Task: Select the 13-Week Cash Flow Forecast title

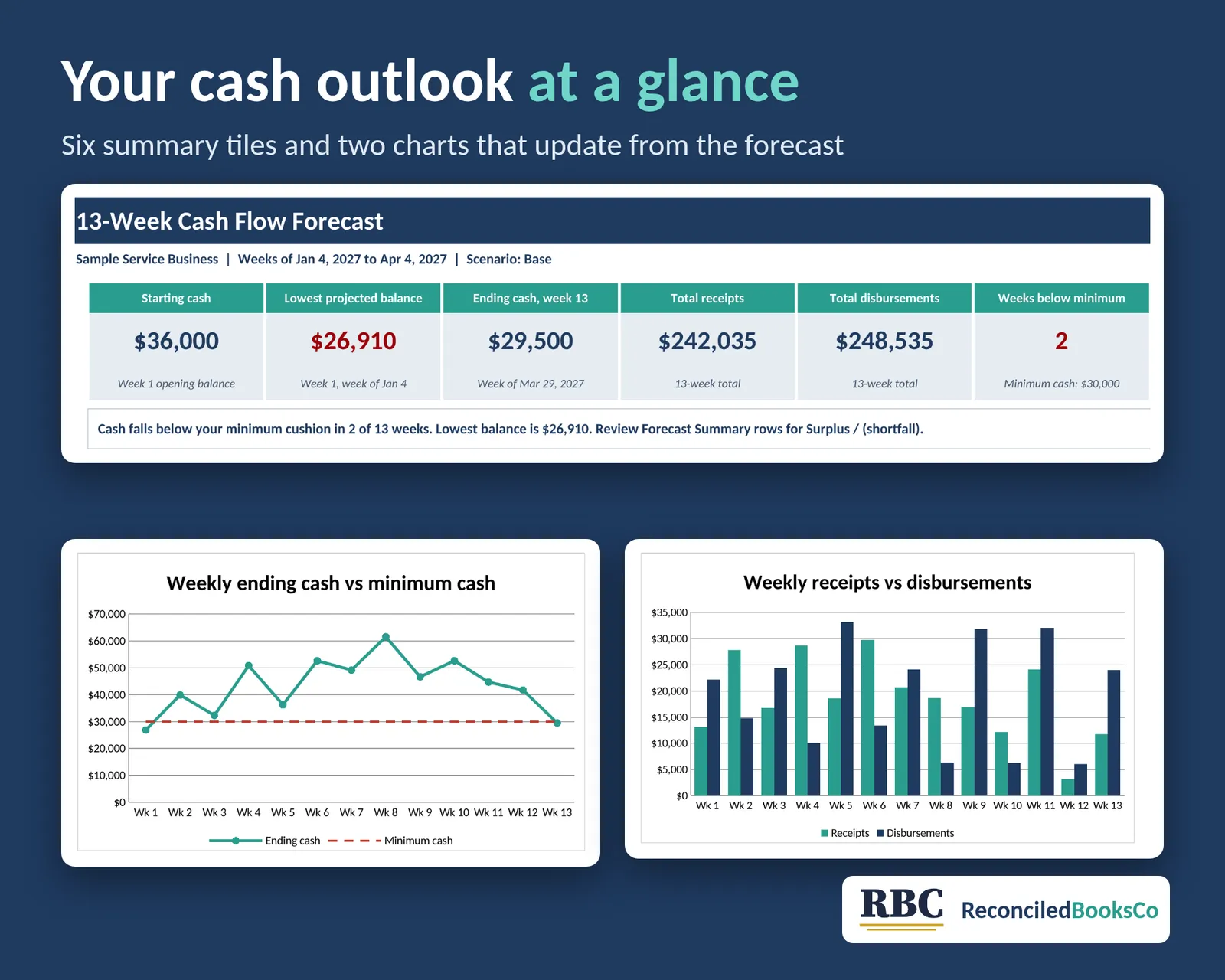Action: tap(229, 221)
